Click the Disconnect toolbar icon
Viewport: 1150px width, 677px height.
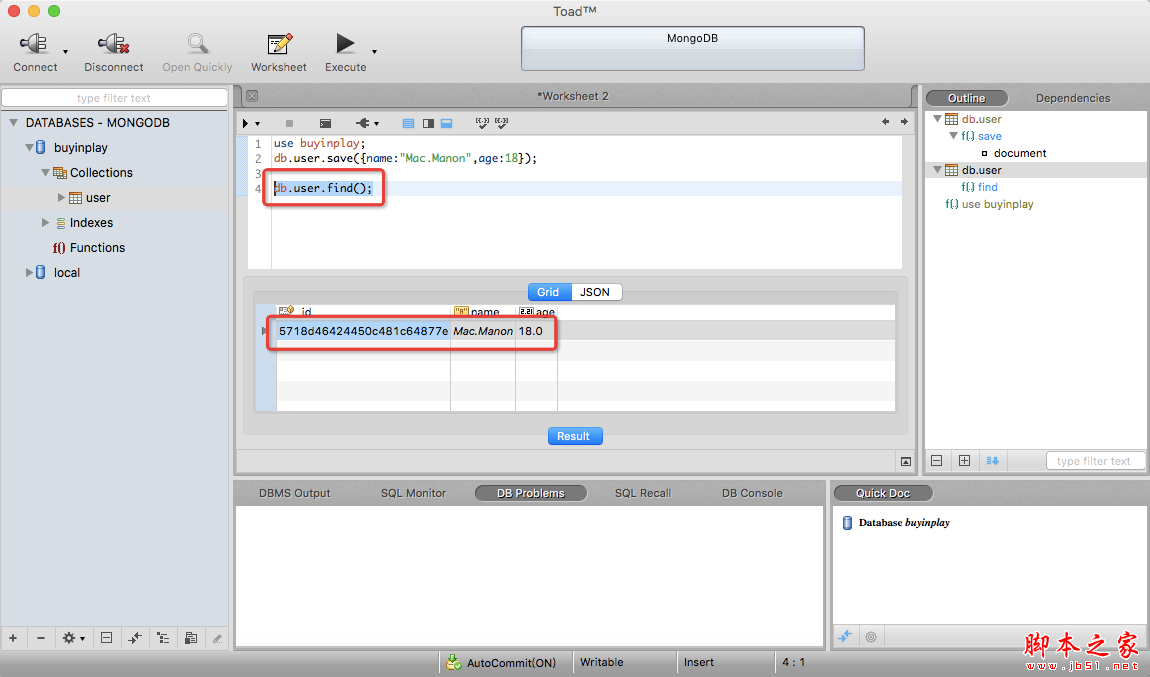(114, 44)
